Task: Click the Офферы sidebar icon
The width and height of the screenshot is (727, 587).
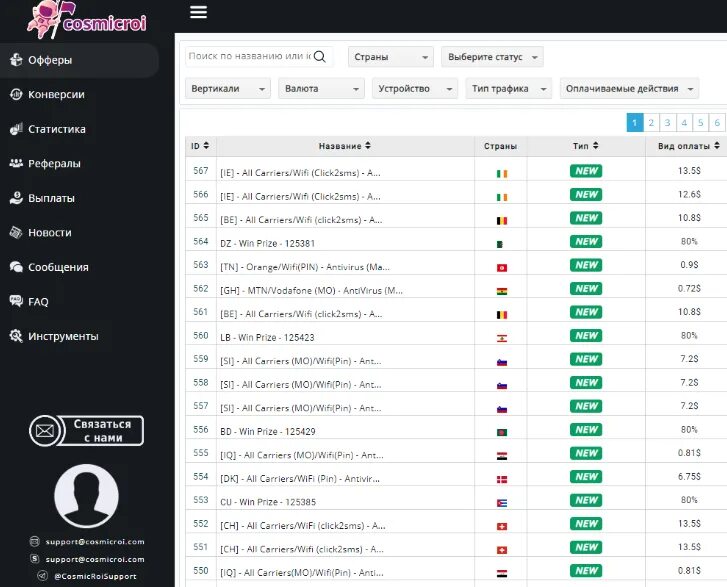Action: 16,60
